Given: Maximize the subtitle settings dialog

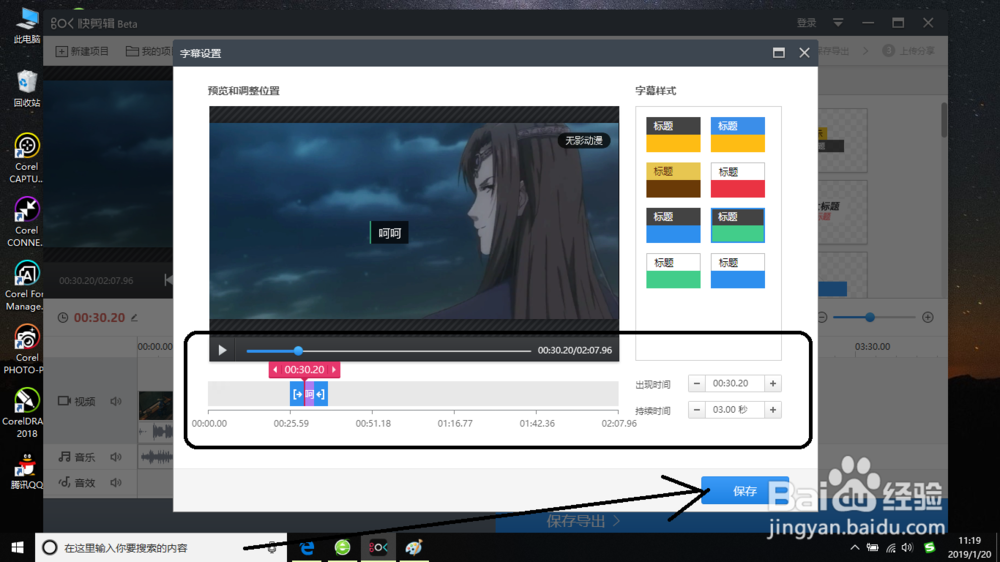Looking at the screenshot, I should (x=779, y=53).
